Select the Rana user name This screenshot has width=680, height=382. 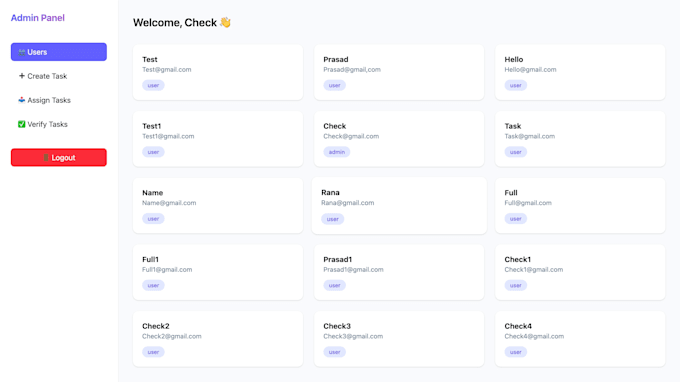[x=330, y=193]
